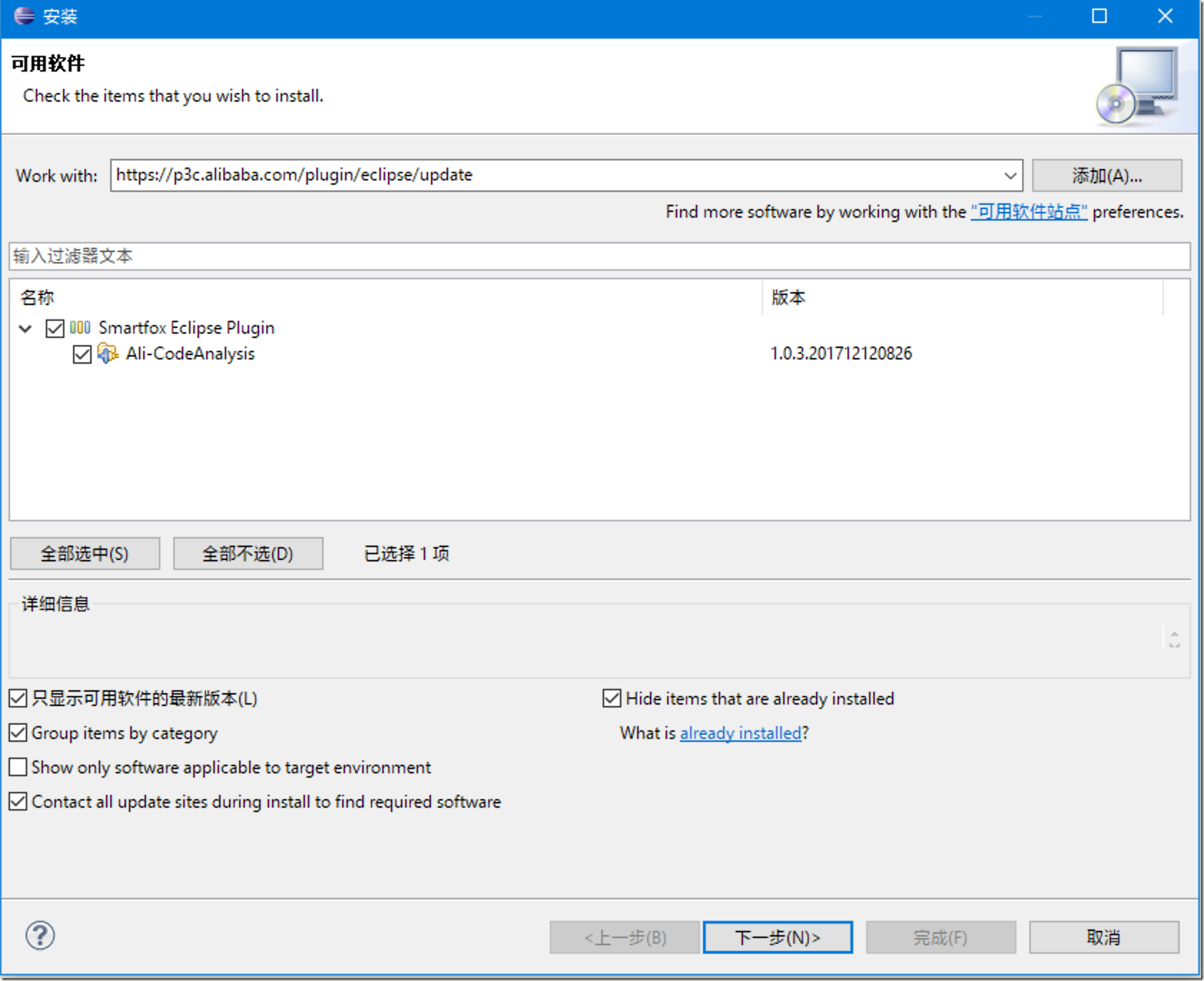Click 下一步(N)> next button

pyautogui.click(x=777, y=937)
